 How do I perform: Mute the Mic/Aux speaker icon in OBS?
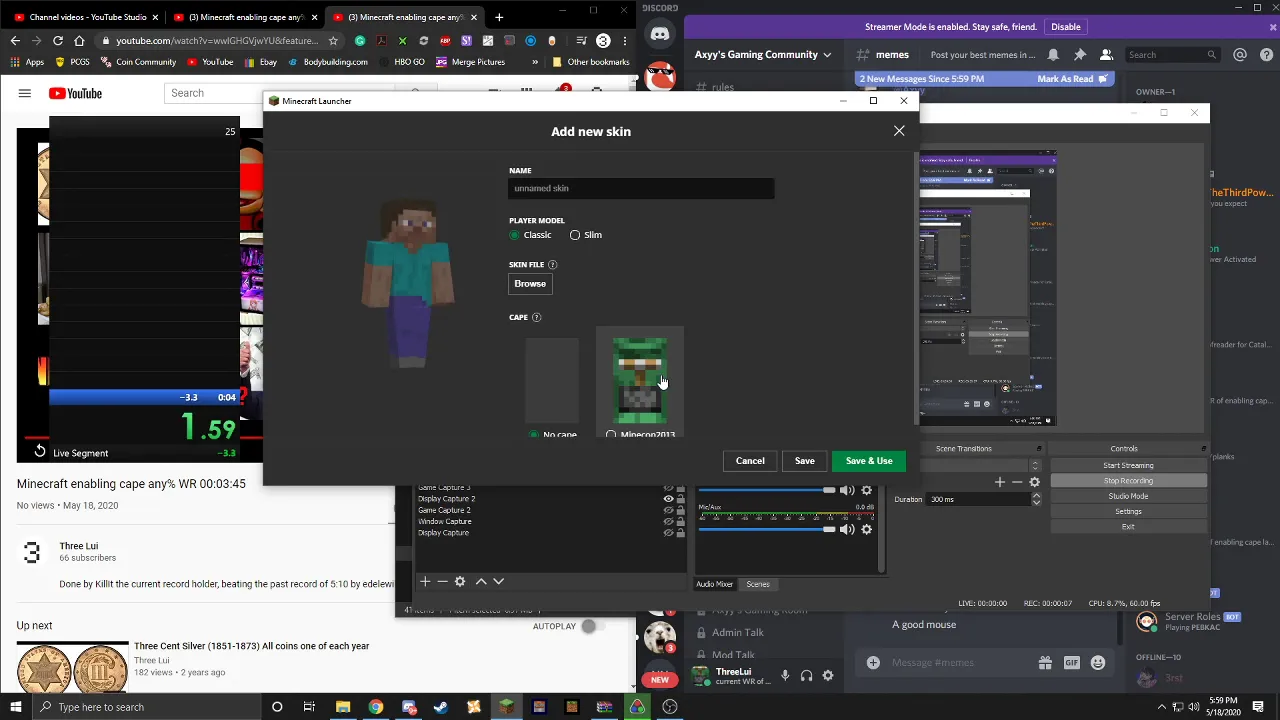pyautogui.click(x=847, y=529)
